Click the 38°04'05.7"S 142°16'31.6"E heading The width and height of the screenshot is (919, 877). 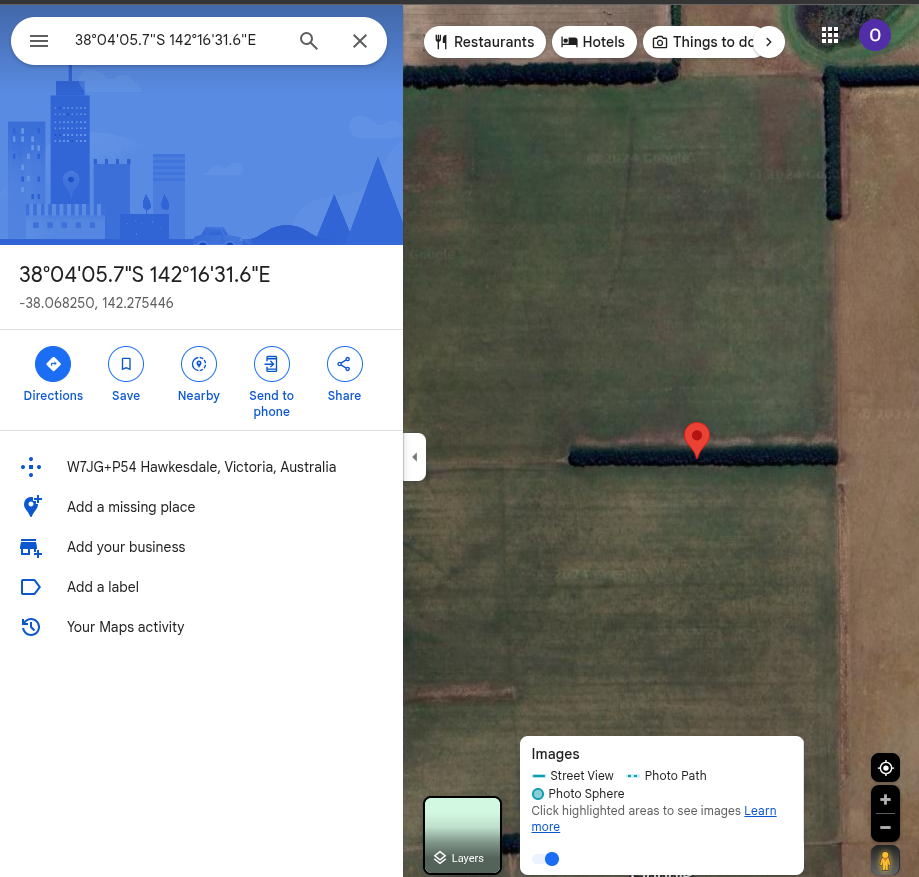145,274
